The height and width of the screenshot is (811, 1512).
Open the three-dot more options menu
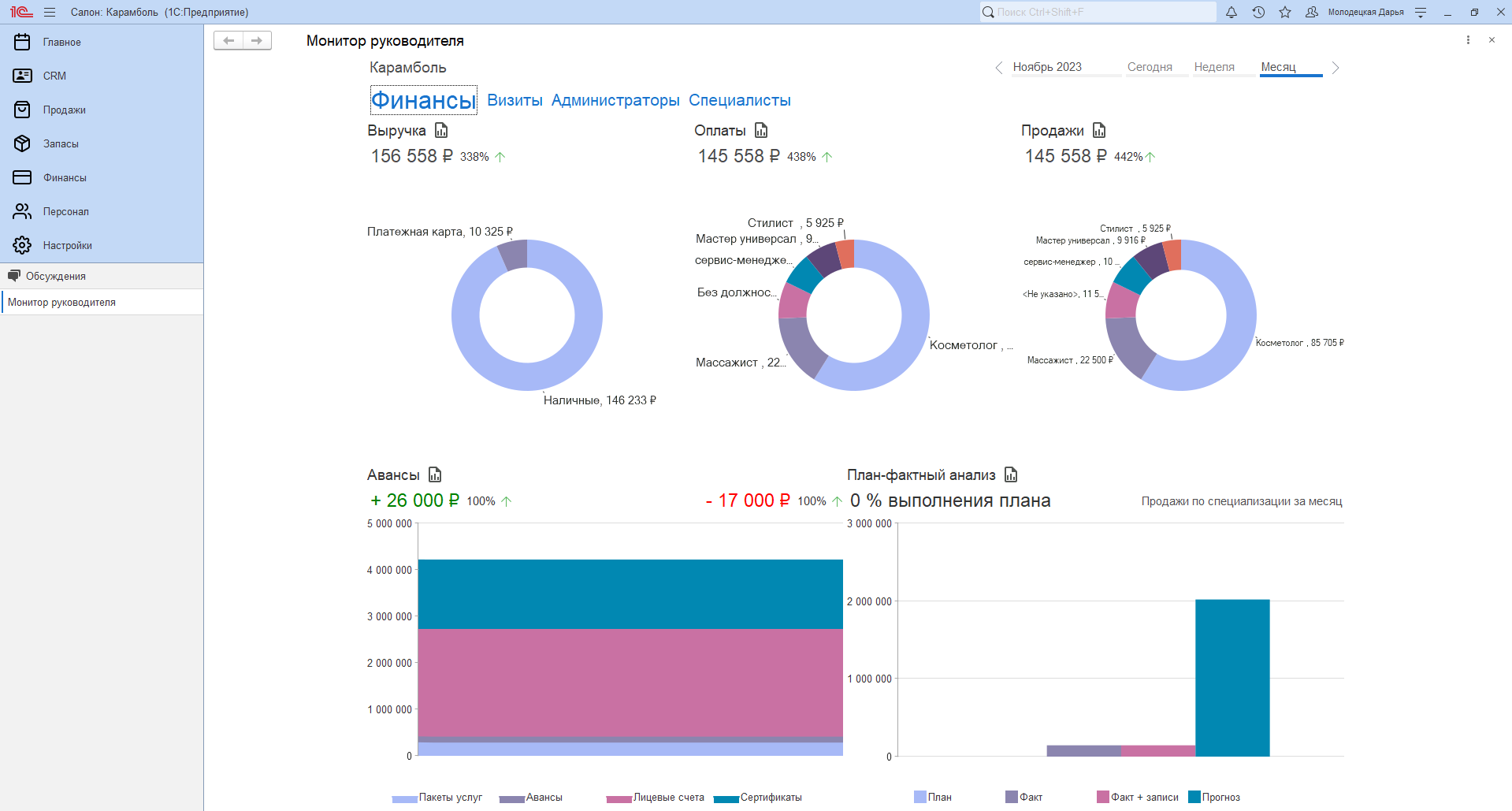(x=1468, y=40)
